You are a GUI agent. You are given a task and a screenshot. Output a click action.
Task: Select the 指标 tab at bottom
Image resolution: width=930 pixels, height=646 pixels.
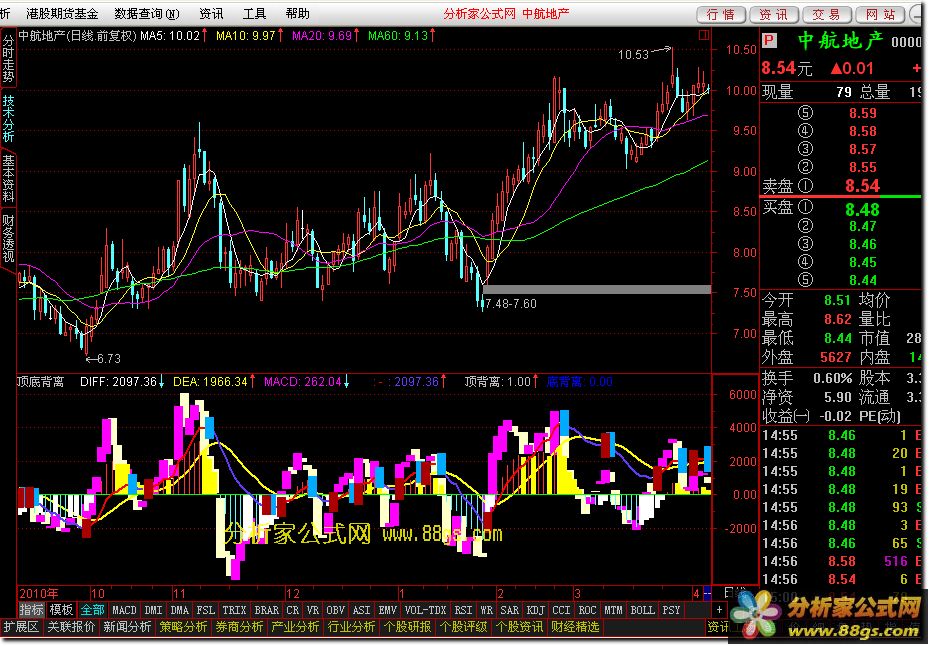click(x=31, y=610)
